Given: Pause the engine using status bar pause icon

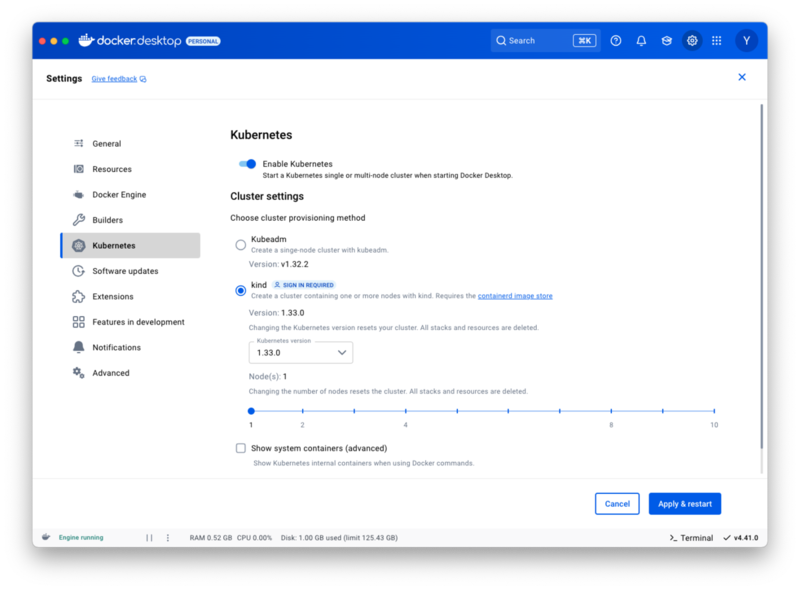Looking at the screenshot, I should [x=149, y=537].
